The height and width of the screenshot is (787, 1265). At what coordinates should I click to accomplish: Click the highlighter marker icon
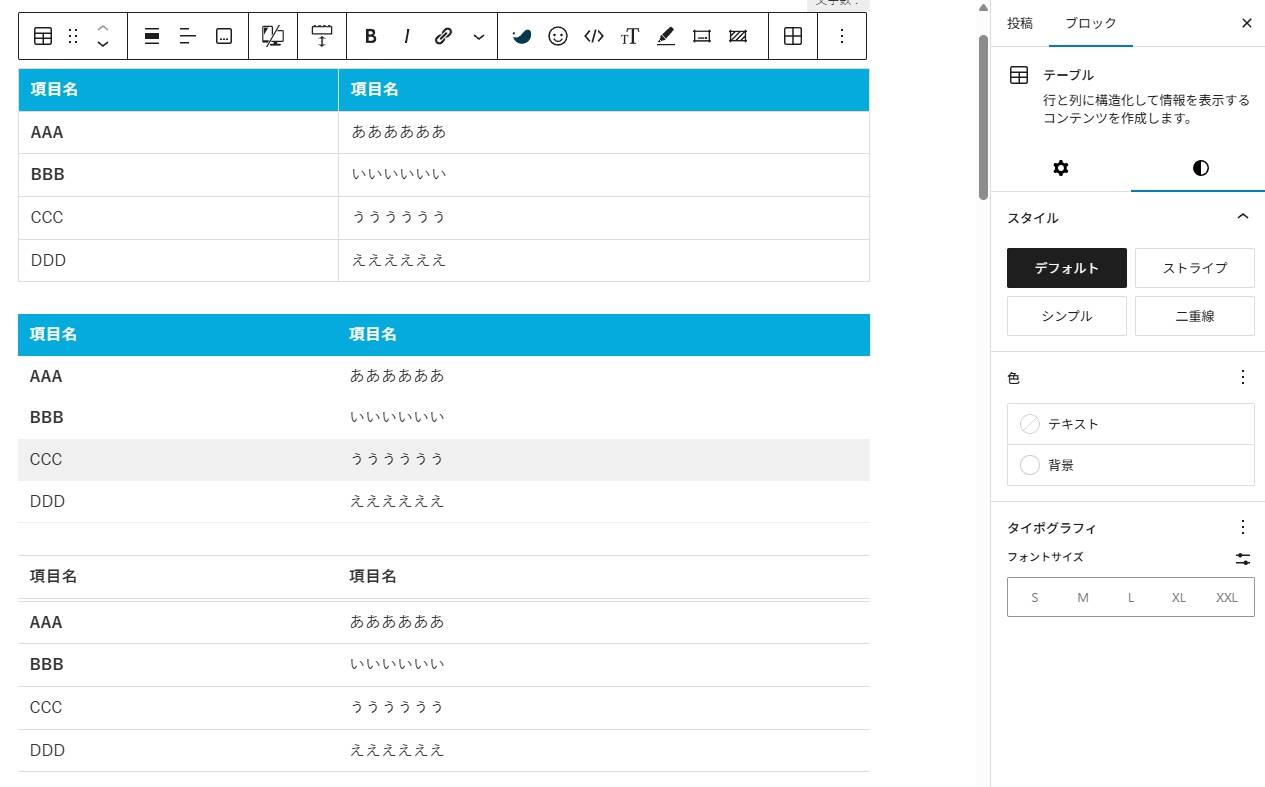click(x=666, y=36)
